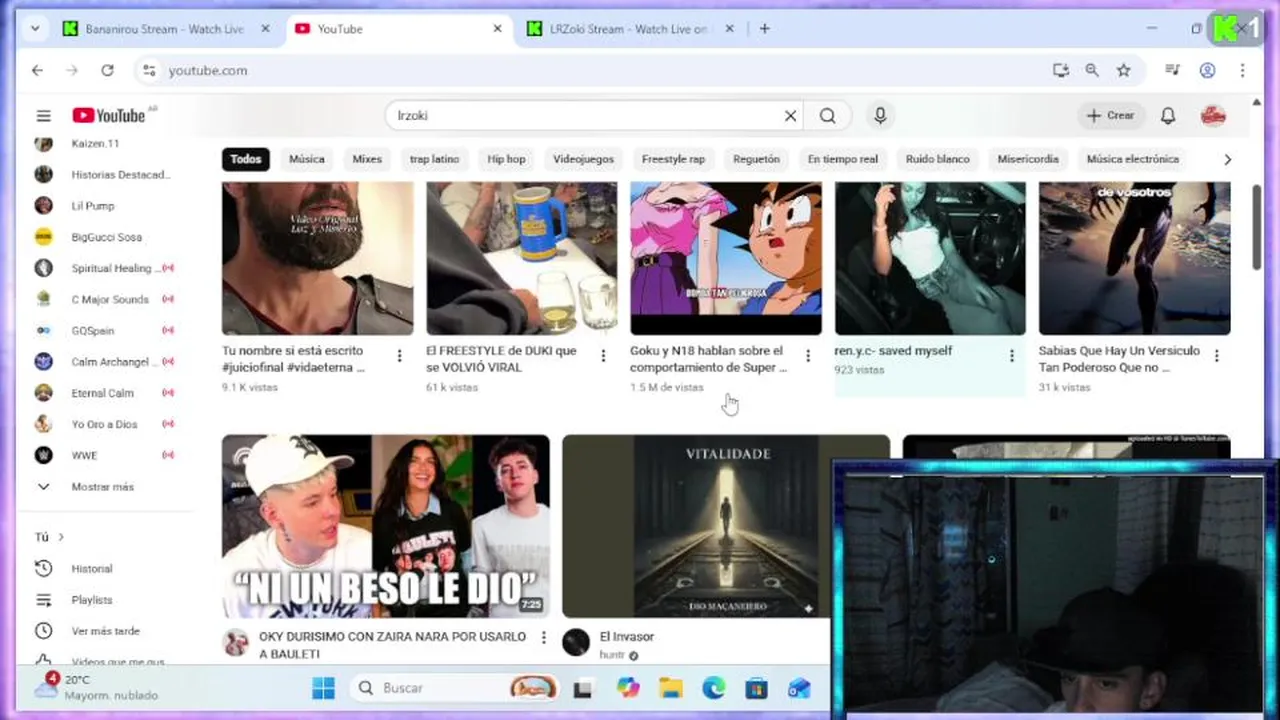Select the 'Todos' filter chip

coord(246,159)
